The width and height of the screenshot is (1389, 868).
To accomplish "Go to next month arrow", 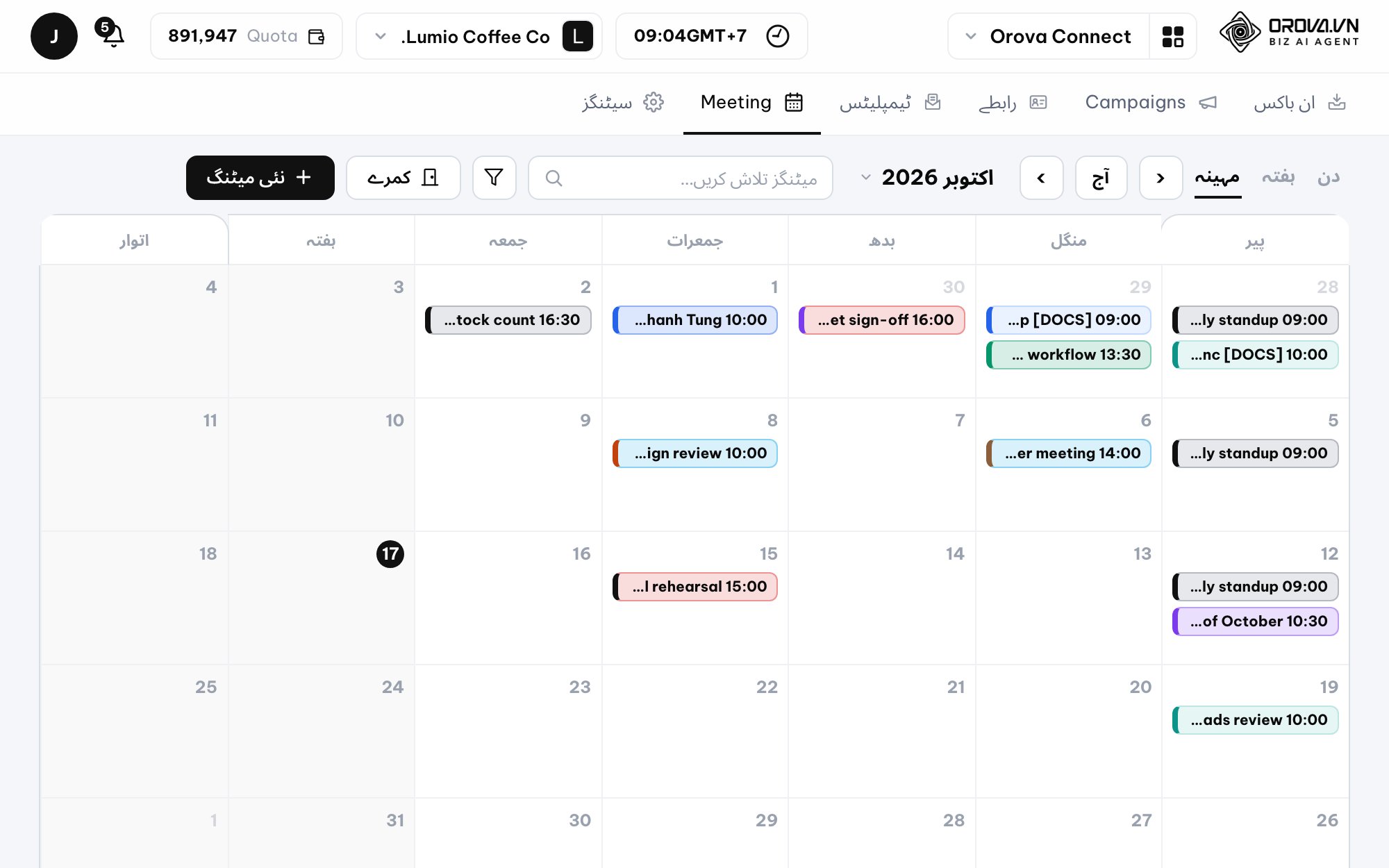I will pos(1041,178).
